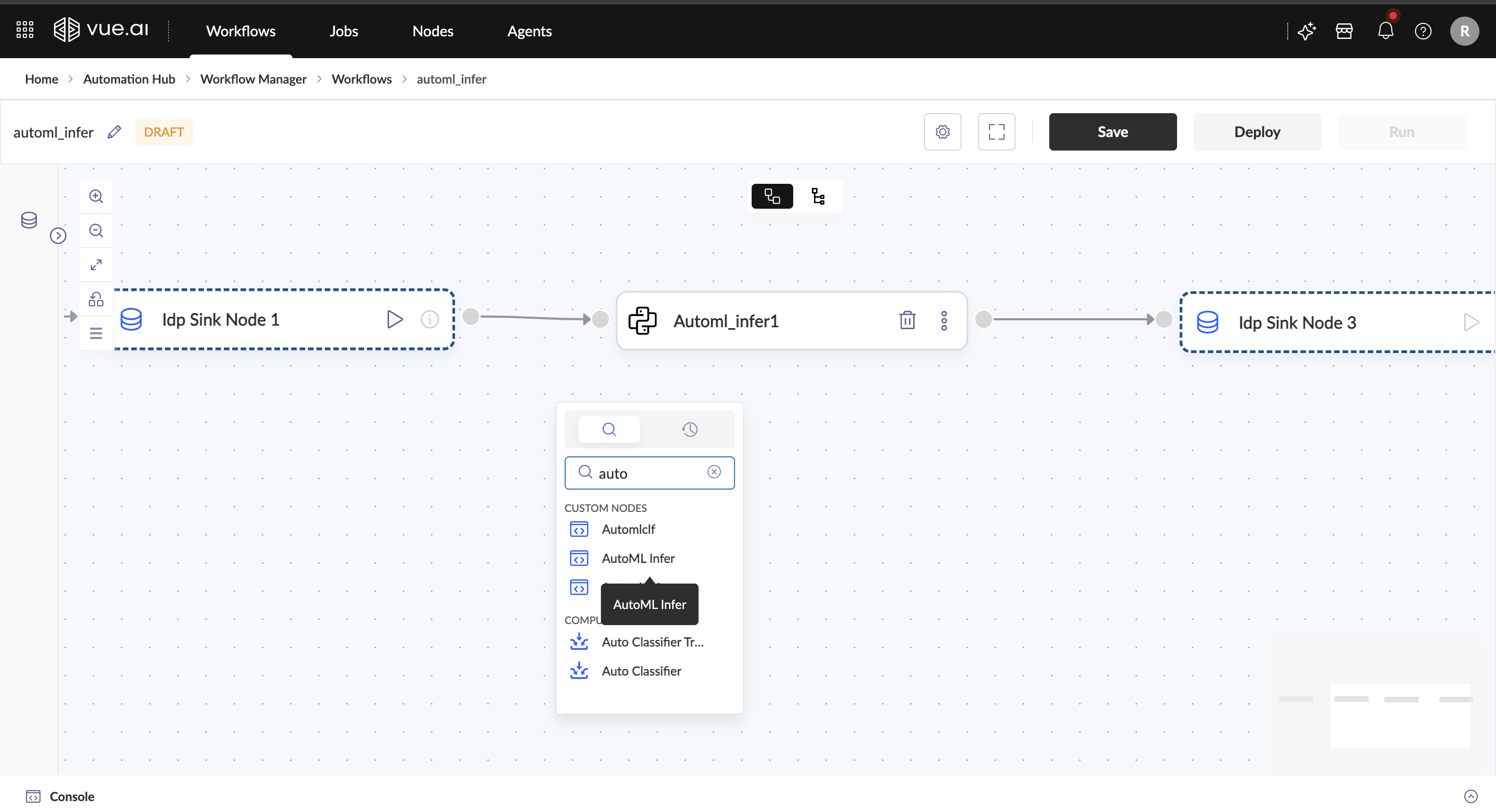Switch to tree hierarchy view toggle
This screenshot has height=812, width=1496.
[818, 196]
